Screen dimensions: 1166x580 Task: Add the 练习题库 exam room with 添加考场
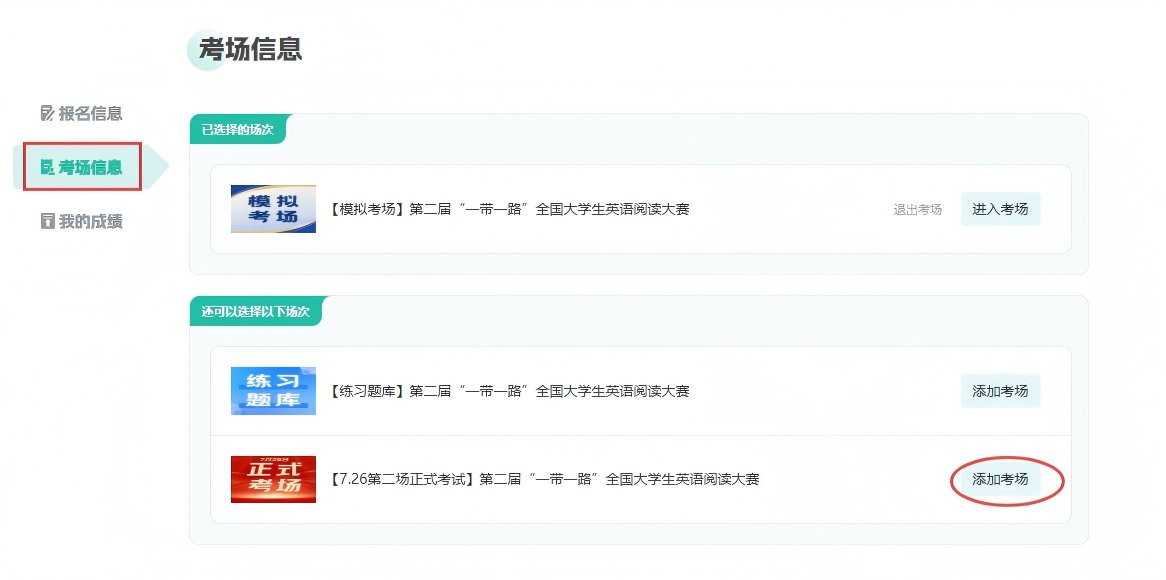click(1000, 391)
